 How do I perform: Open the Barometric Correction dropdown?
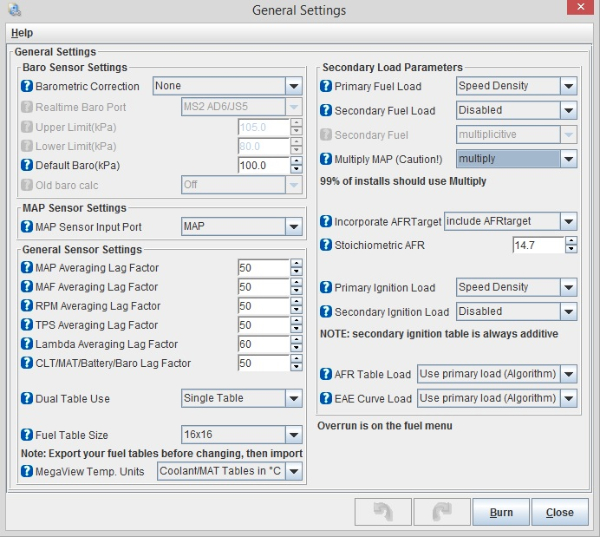pos(293,87)
